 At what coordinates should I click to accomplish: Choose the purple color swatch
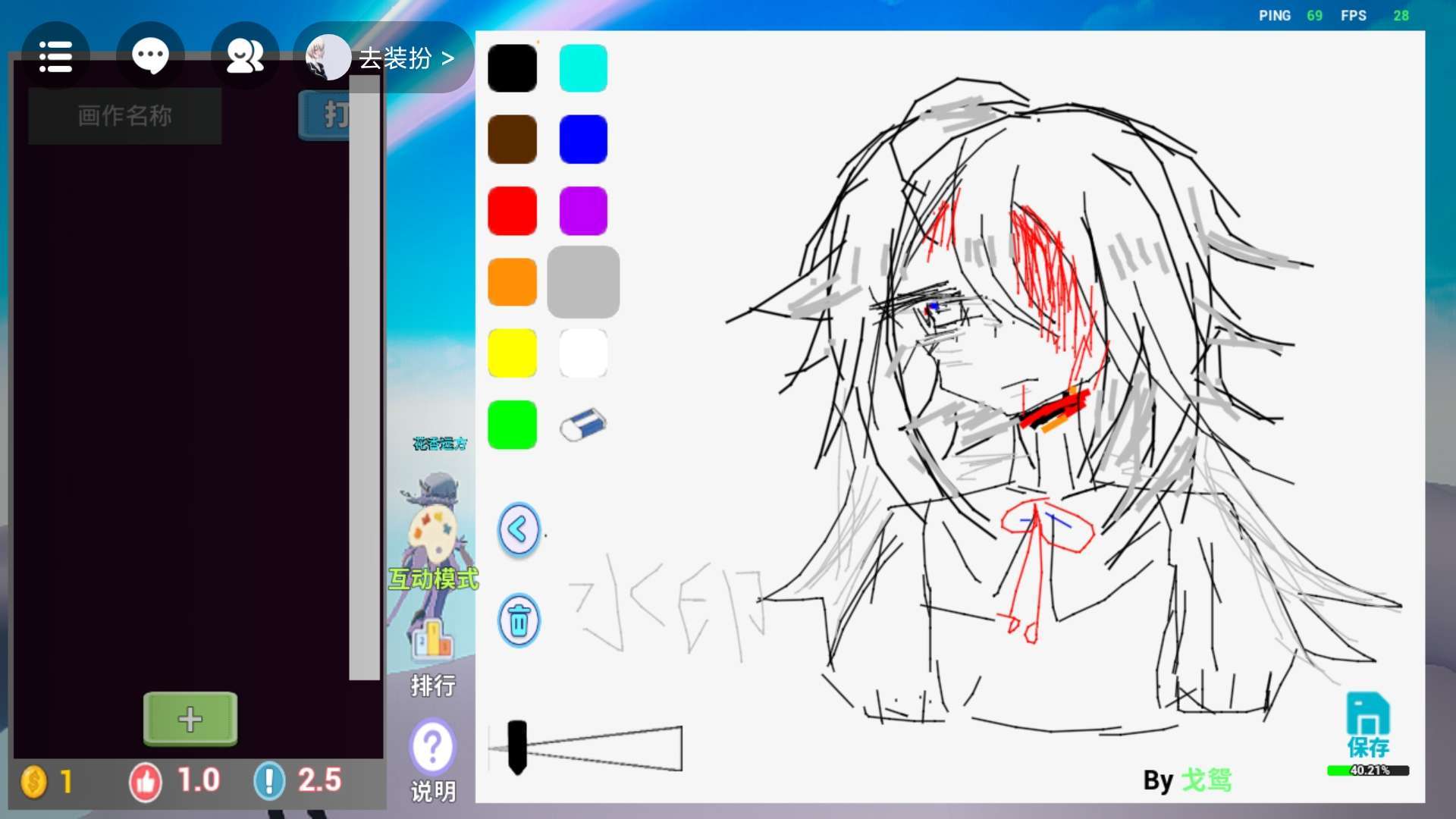click(582, 211)
